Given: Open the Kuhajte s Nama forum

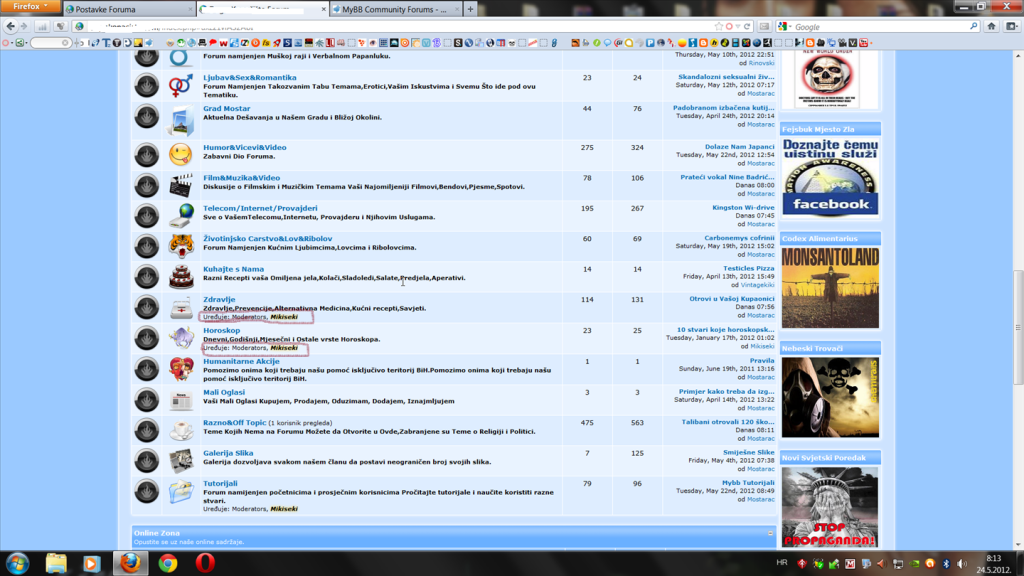Looking at the screenshot, I should tap(233, 269).
